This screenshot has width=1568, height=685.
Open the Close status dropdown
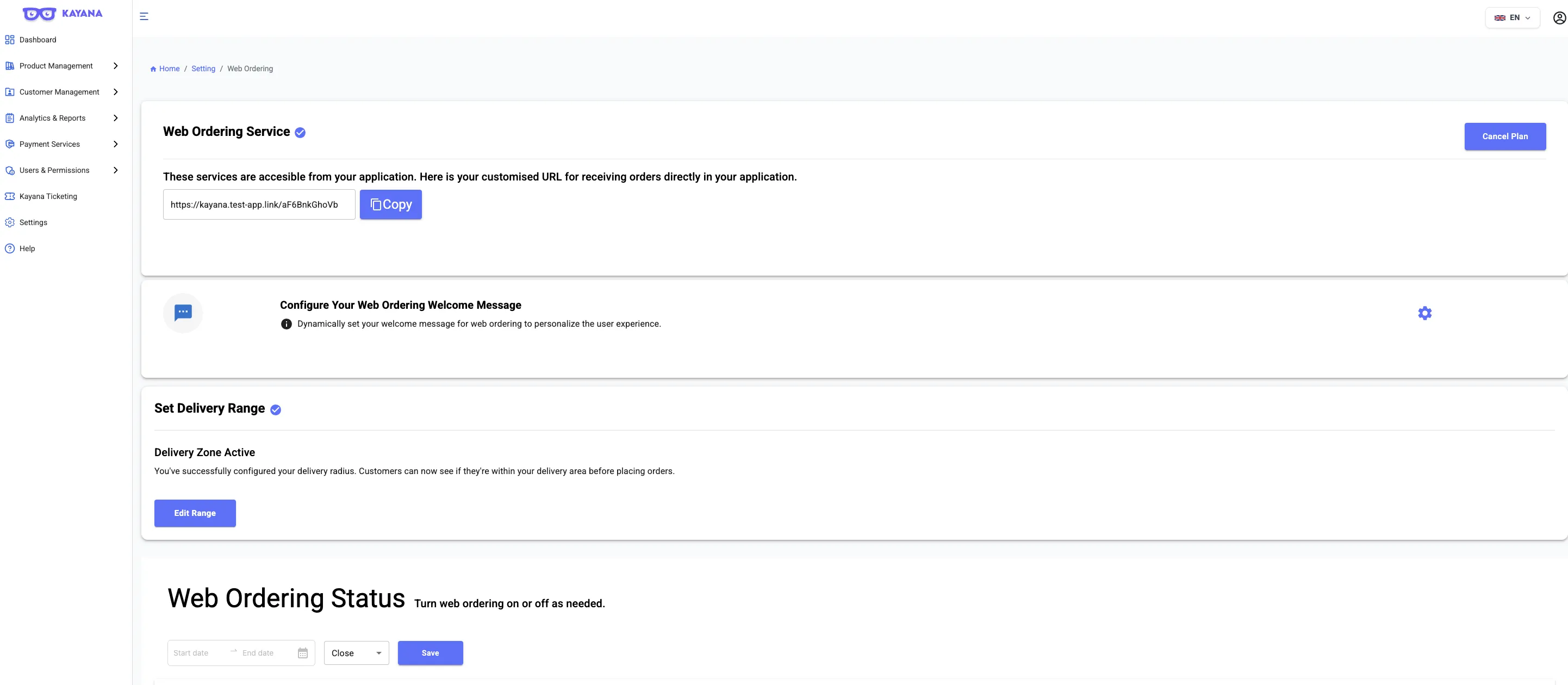pos(356,653)
